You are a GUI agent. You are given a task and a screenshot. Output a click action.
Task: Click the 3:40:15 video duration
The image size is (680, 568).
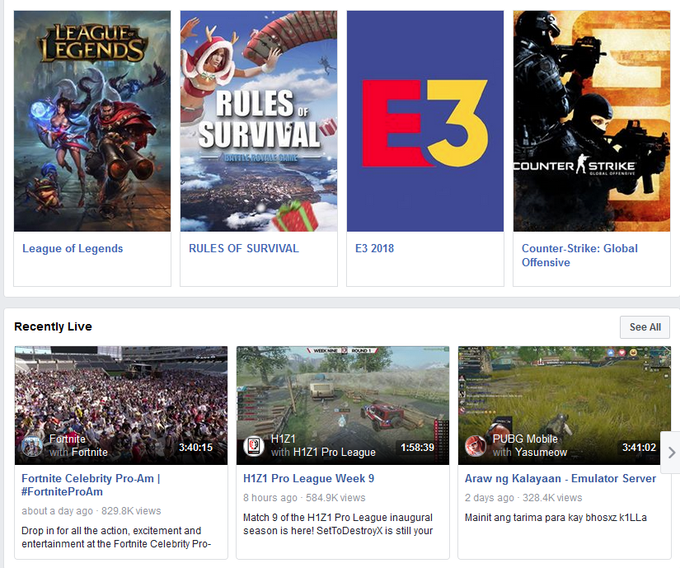pos(196,447)
